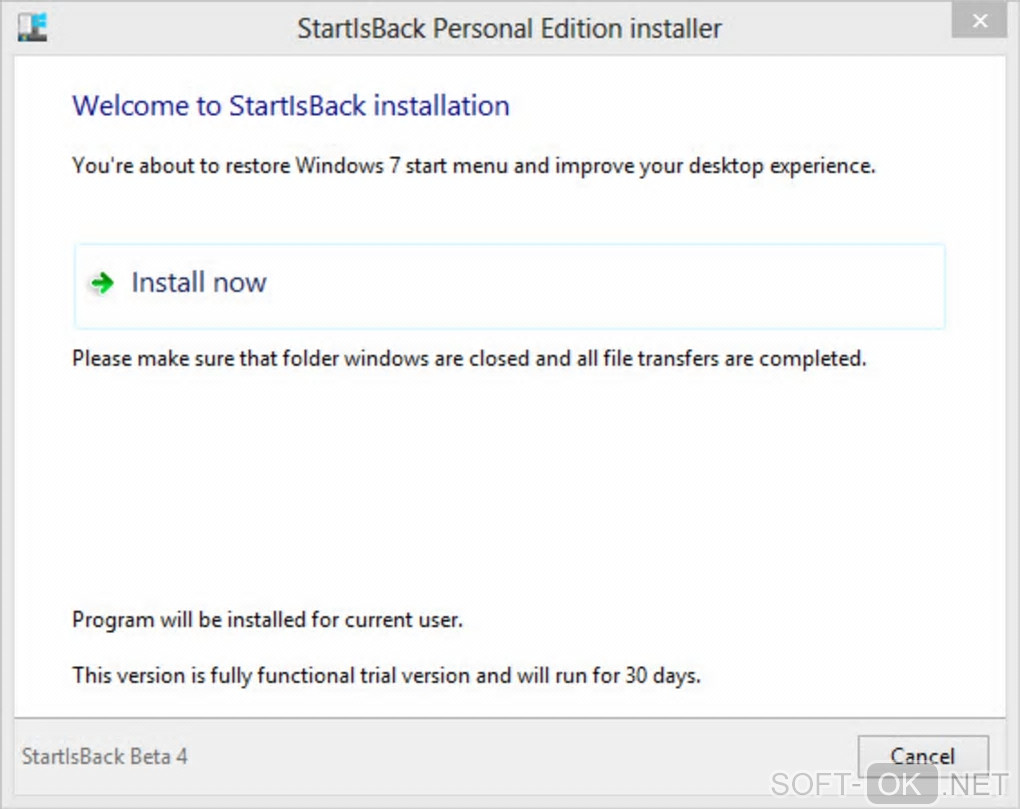This screenshot has height=809, width=1020.
Task: Click the 'Welcome to StartIsBack installation' heading
Action: point(291,106)
